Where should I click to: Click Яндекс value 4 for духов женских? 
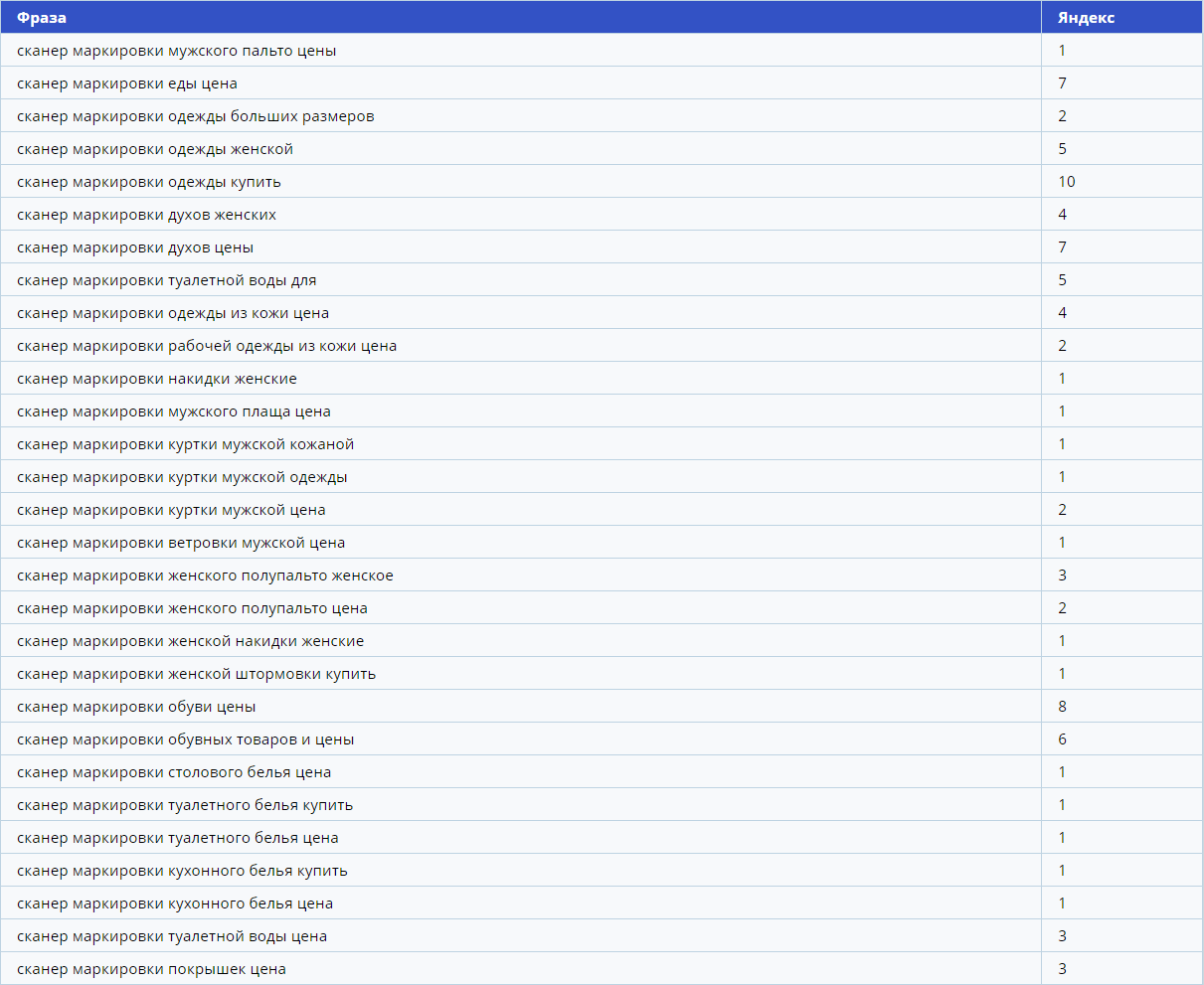coord(1063,215)
